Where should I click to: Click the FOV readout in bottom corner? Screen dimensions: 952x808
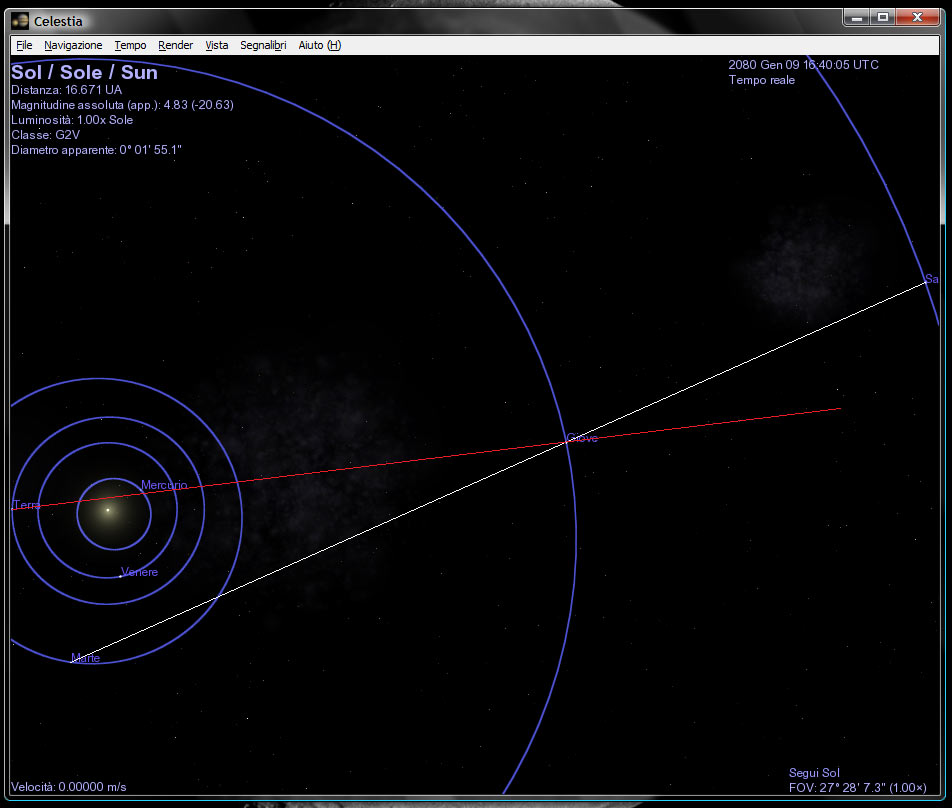(857, 787)
